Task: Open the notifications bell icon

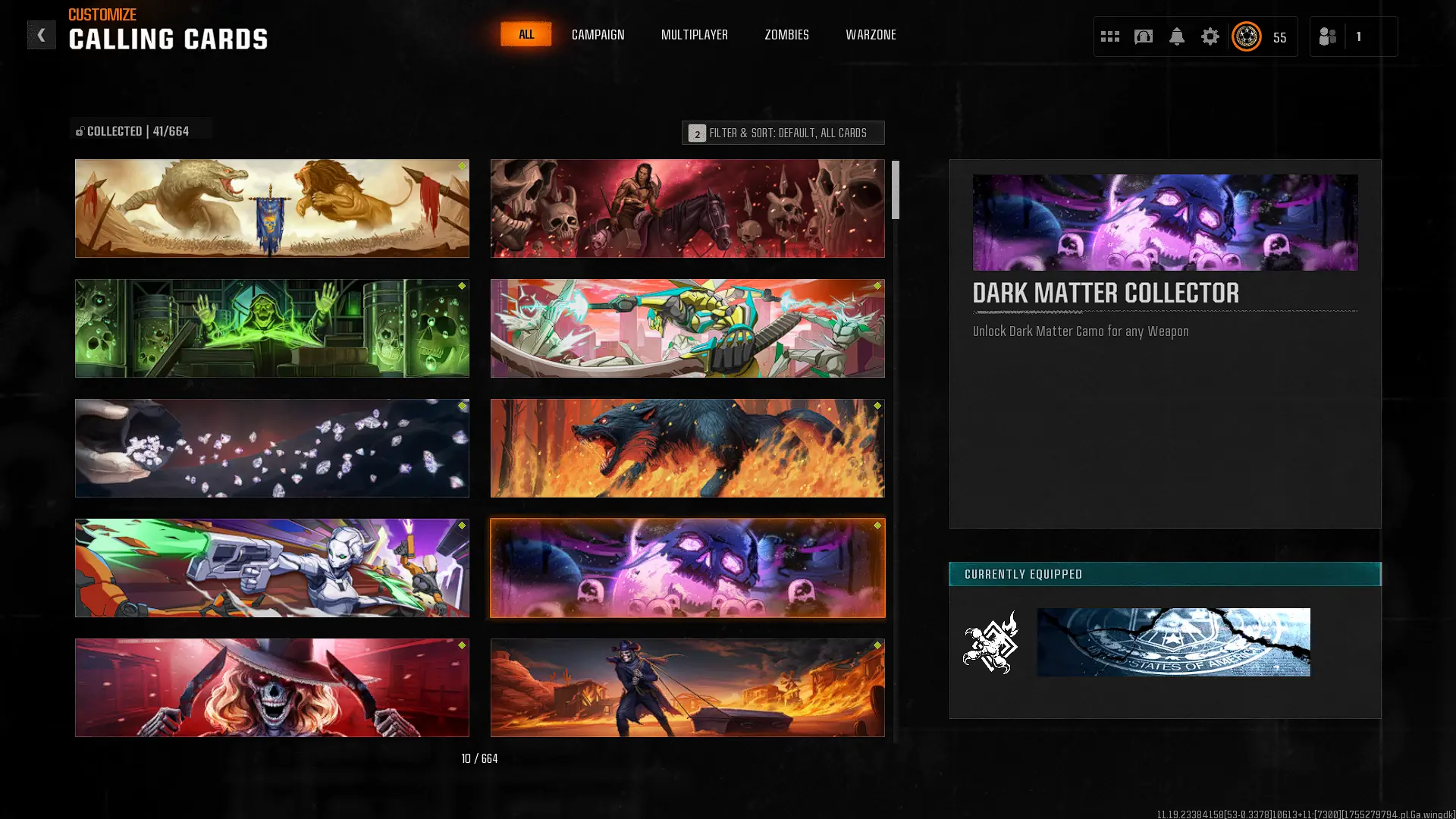Action: [x=1176, y=36]
